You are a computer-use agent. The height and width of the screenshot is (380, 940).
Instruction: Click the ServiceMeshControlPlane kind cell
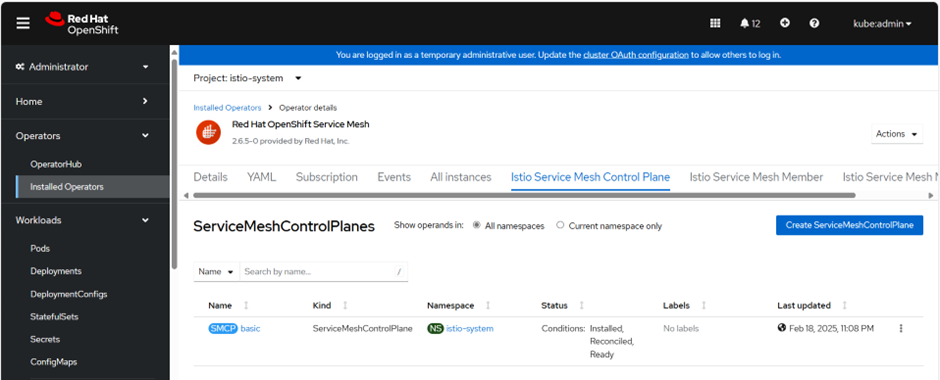pyautogui.click(x=363, y=328)
